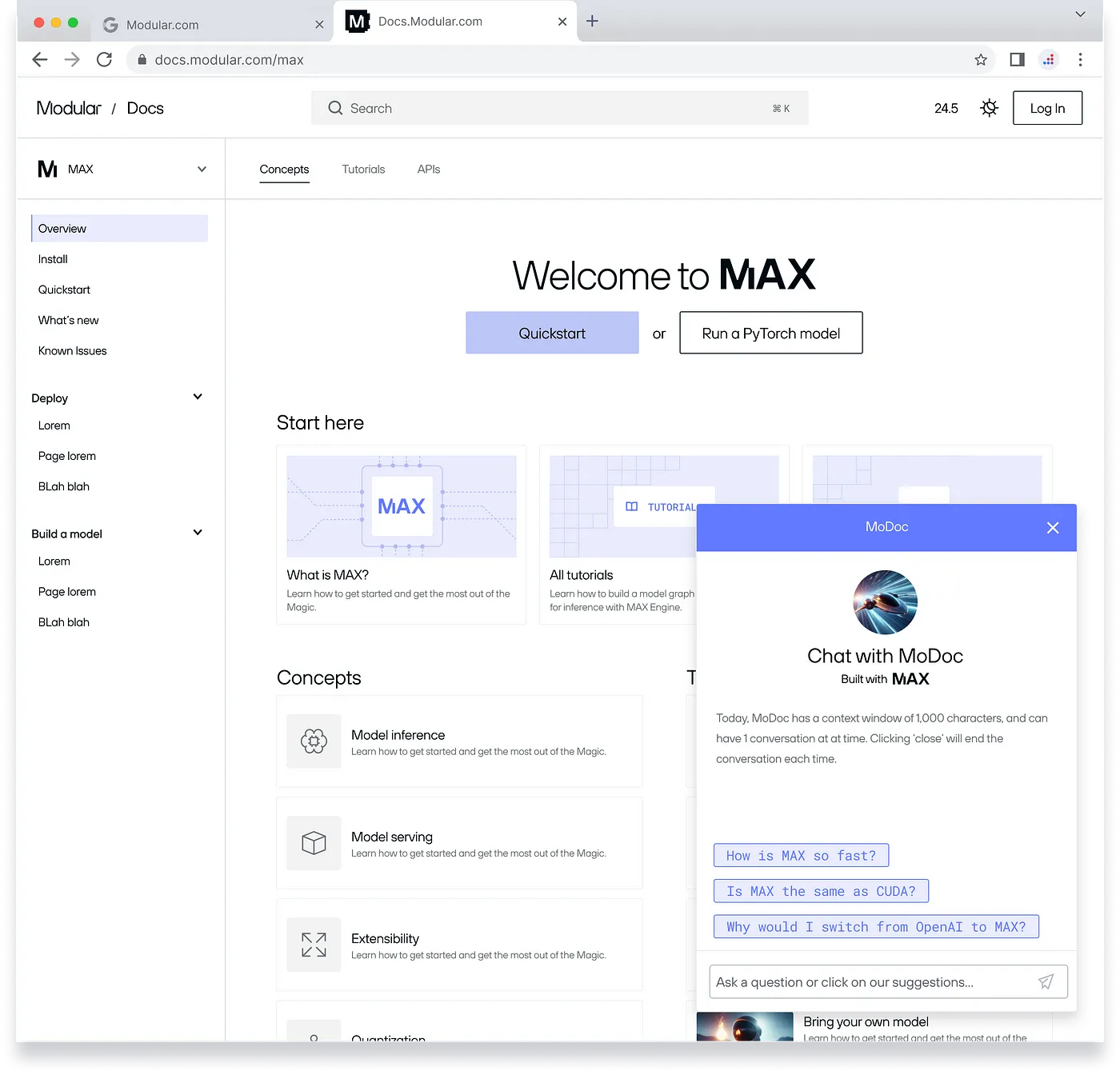Click the Log In button

tap(1047, 108)
